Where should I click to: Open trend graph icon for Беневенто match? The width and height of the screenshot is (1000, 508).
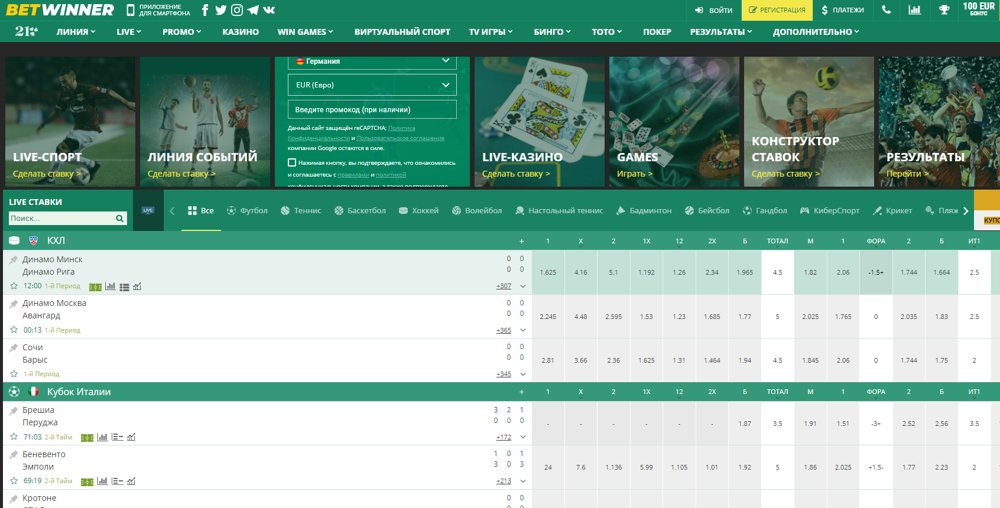tap(131, 481)
